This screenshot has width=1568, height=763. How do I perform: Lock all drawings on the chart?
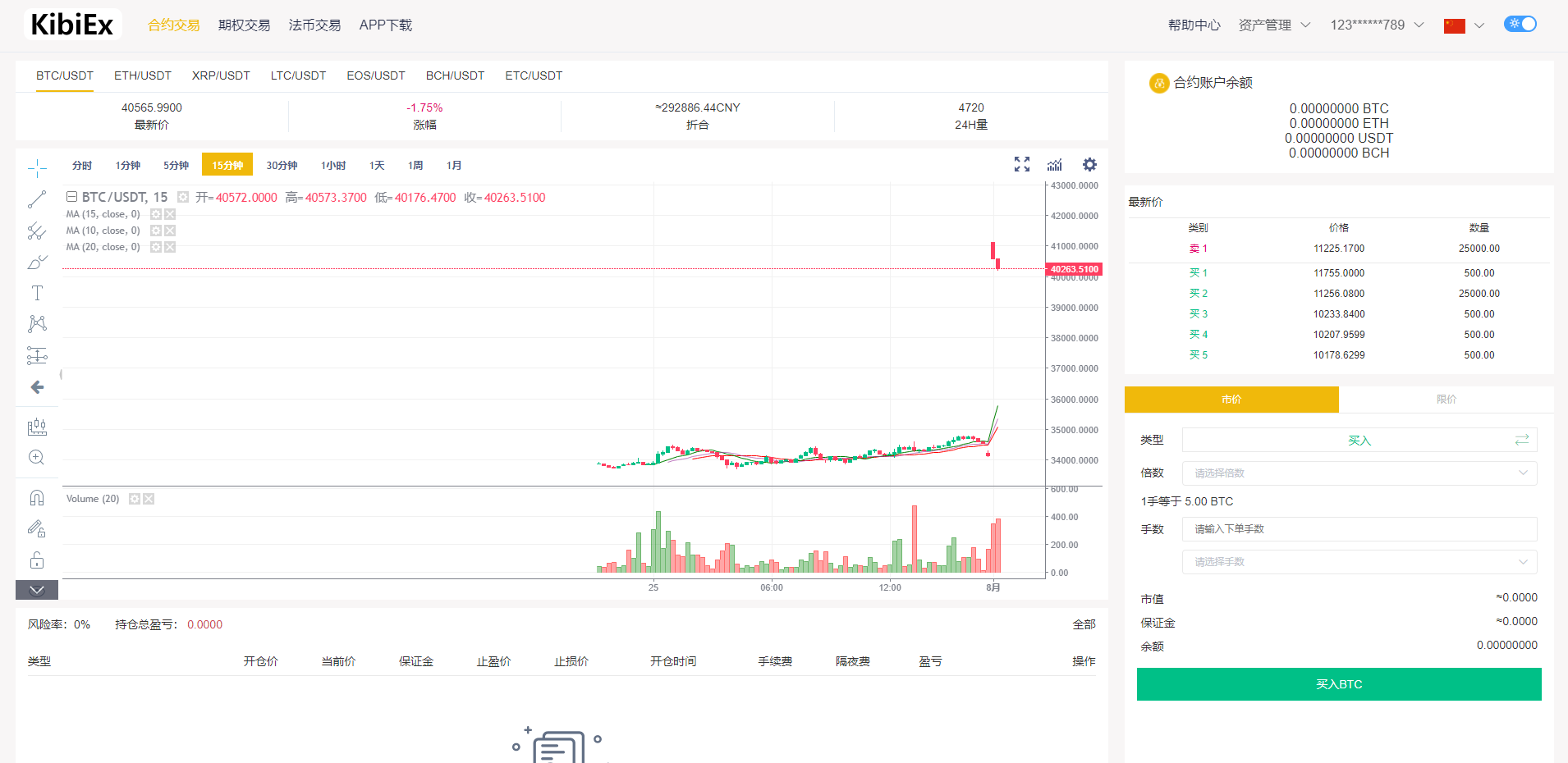(36, 560)
